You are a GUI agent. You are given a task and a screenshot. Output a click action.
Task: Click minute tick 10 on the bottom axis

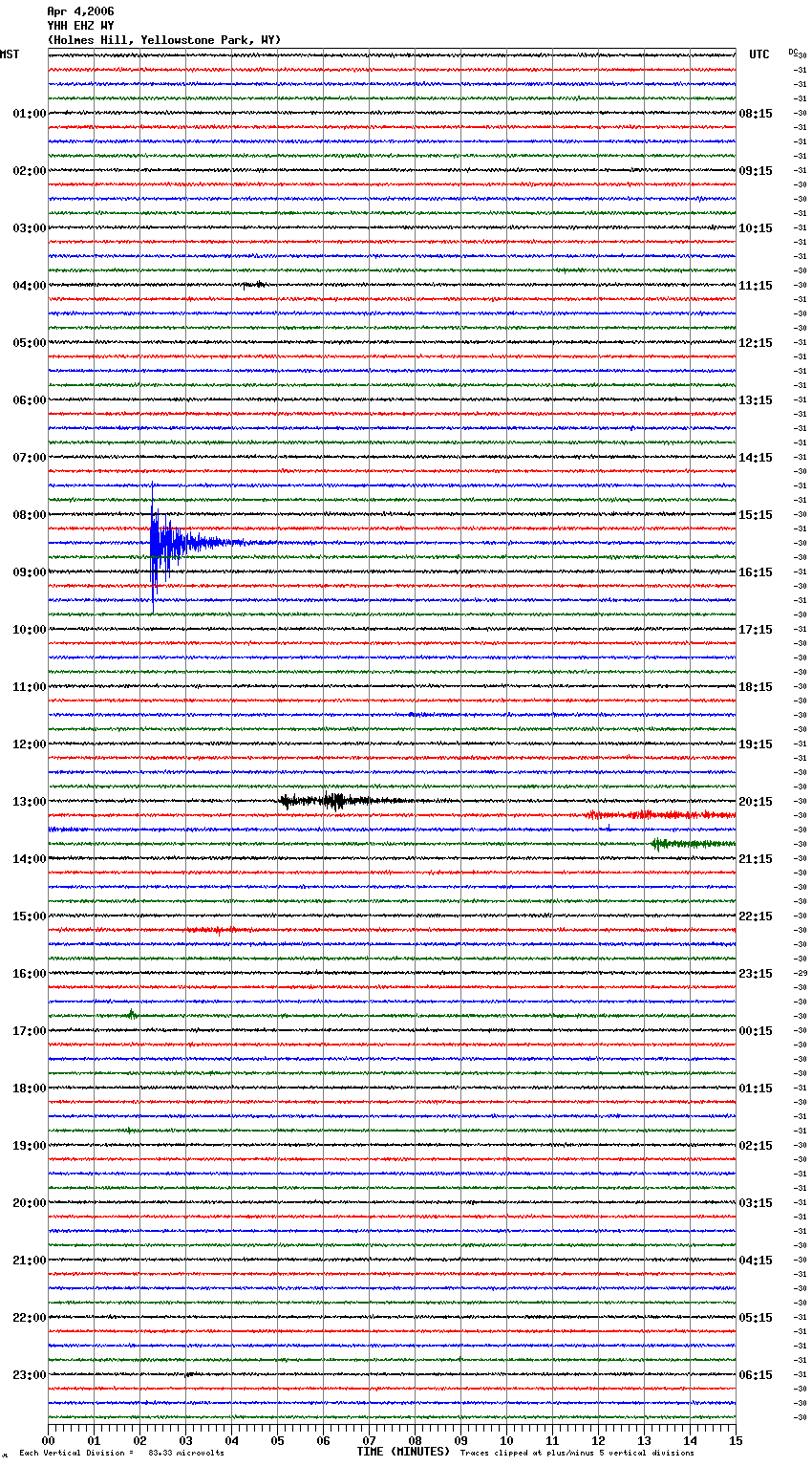tap(506, 1440)
